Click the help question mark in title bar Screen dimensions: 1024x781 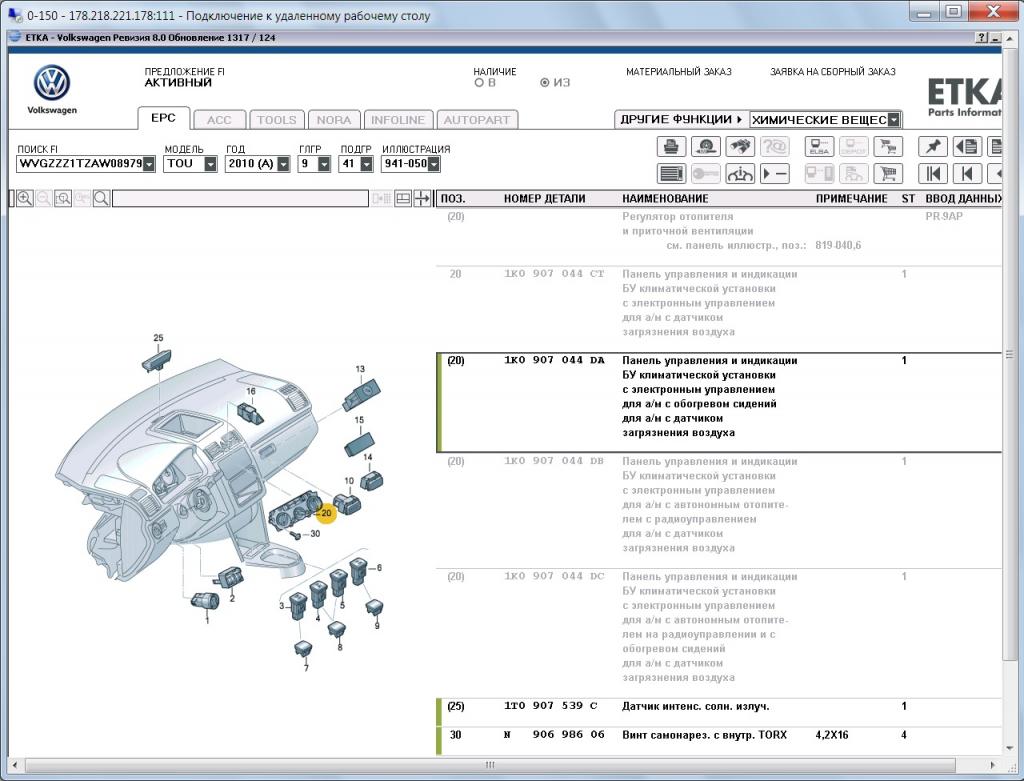point(982,38)
